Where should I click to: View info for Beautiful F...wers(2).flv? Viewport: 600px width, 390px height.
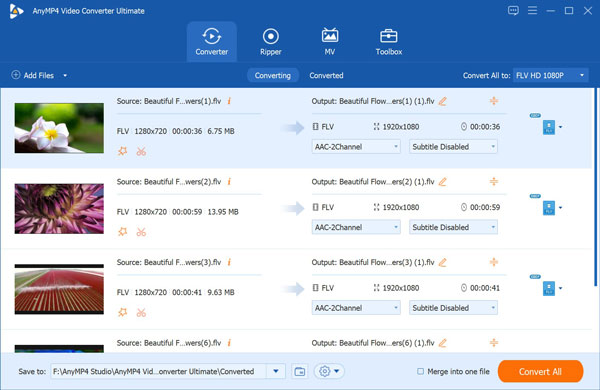point(229,181)
